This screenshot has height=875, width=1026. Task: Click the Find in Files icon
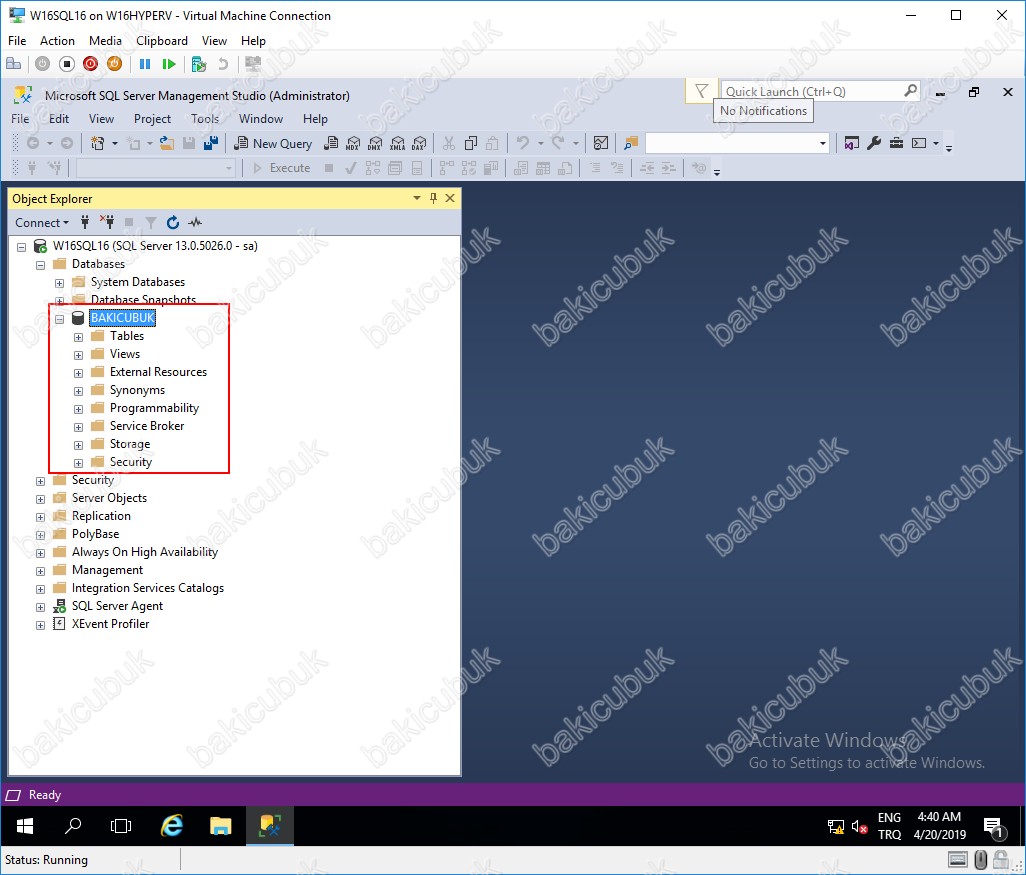[631, 143]
